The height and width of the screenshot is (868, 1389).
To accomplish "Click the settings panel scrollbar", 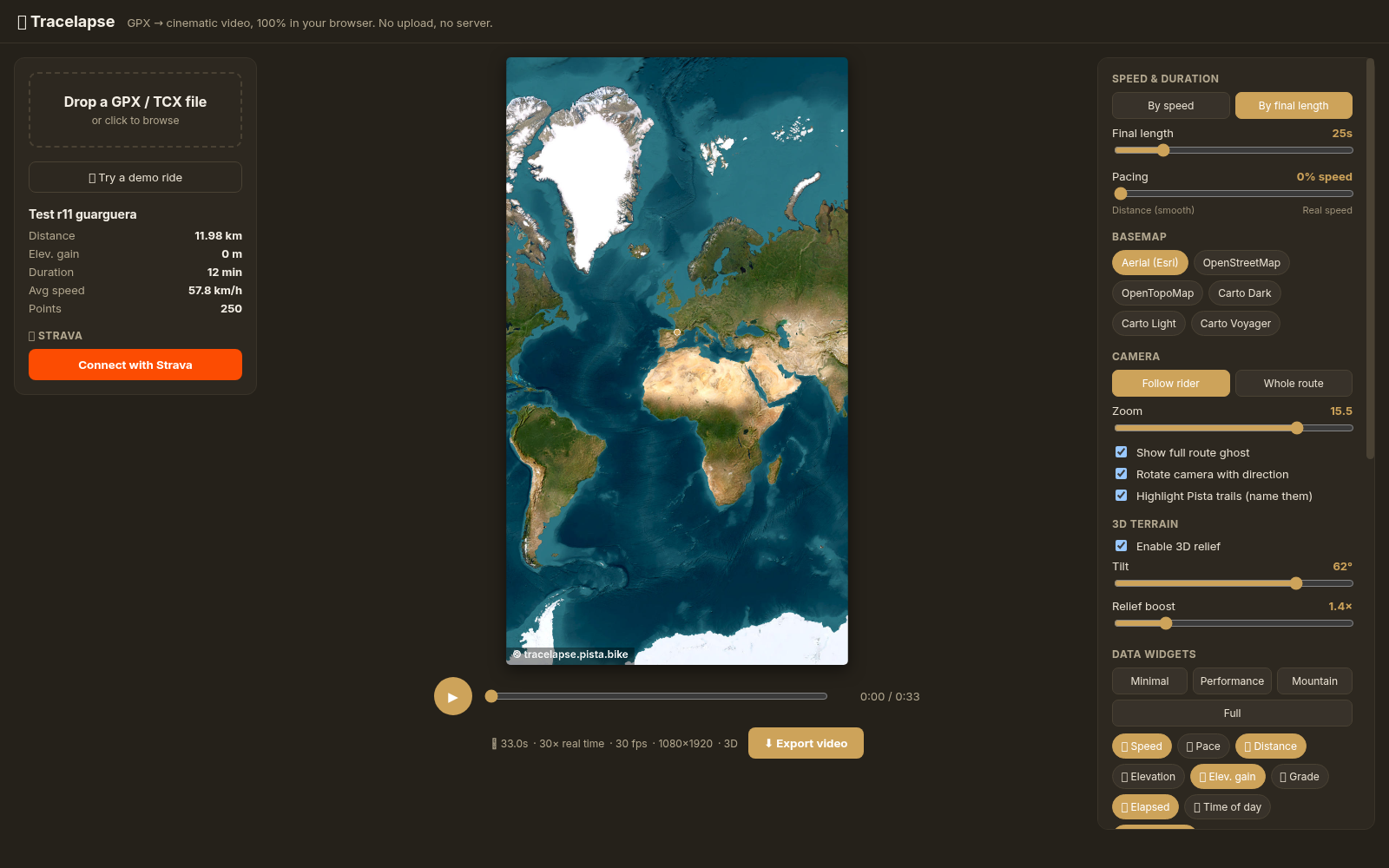I will pos(1370,259).
